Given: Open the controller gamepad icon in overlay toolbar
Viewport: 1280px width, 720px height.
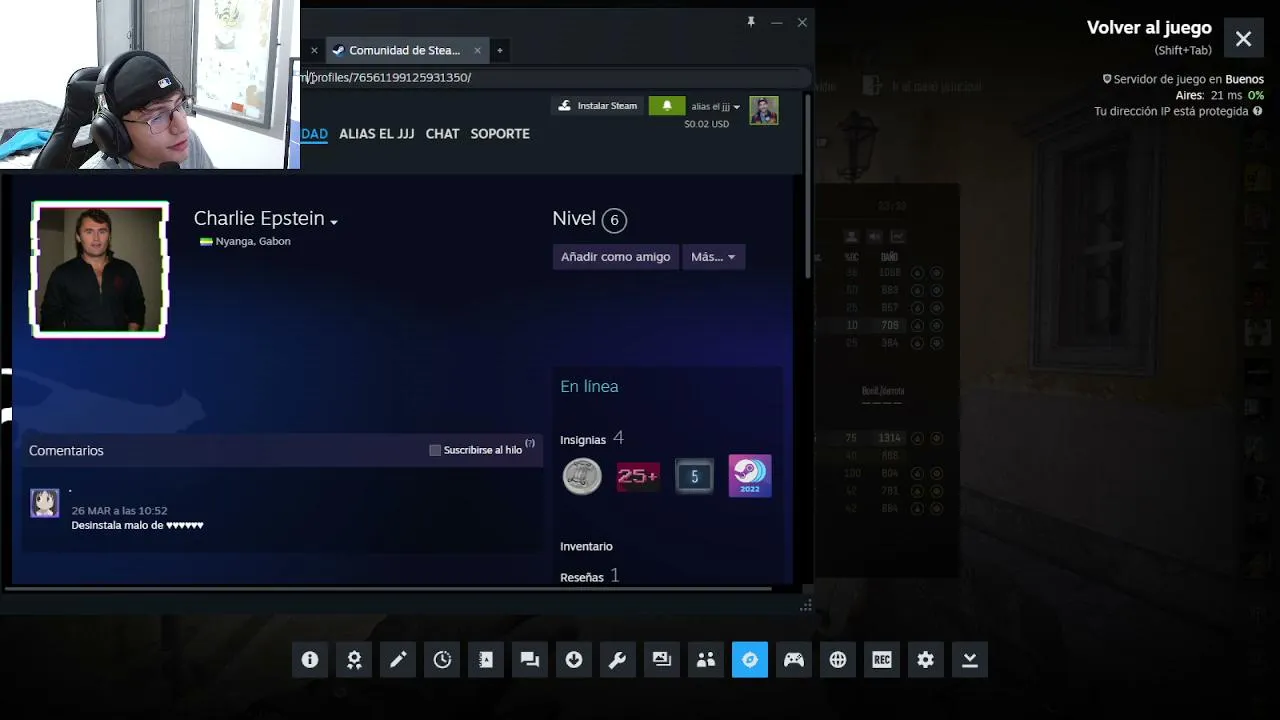Looking at the screenshot, I should pyautogui.click(x=794, y=660).
